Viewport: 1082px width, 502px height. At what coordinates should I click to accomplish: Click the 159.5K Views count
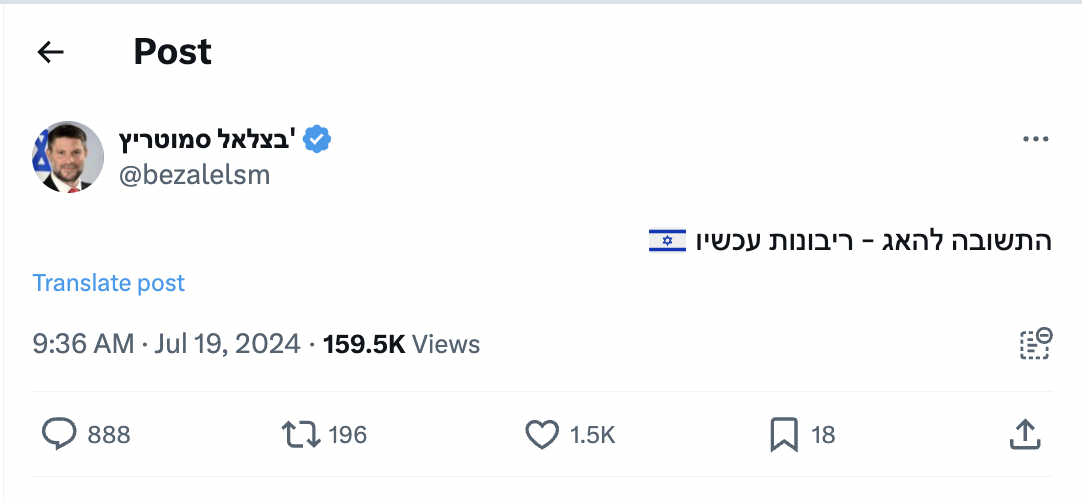coord(401,344)
